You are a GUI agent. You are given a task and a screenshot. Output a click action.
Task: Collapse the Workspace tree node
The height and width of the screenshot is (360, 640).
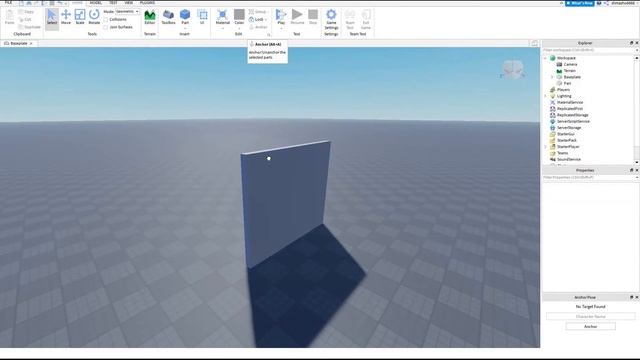pos(545,58)
